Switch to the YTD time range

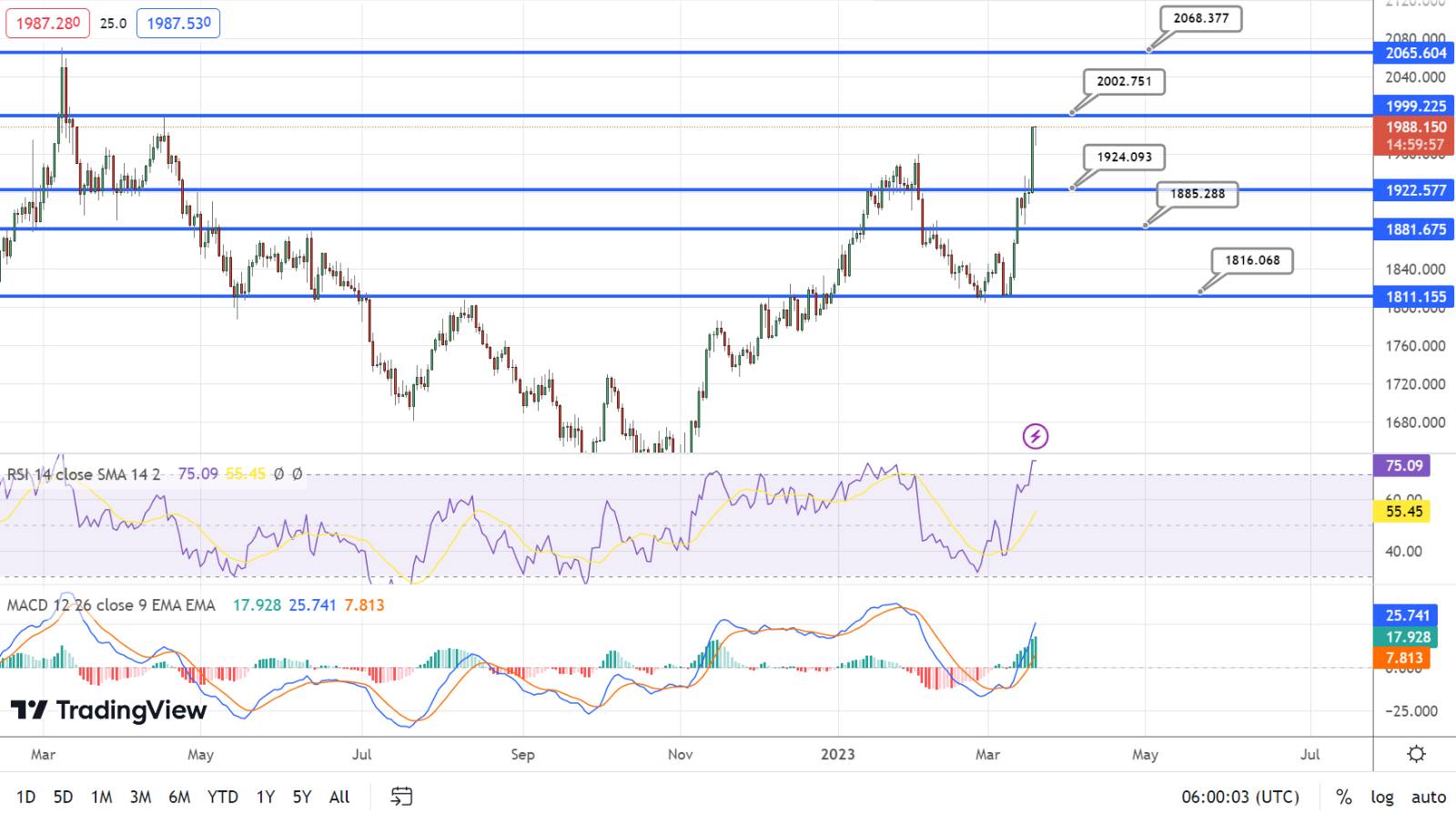(x=222, y=797)
